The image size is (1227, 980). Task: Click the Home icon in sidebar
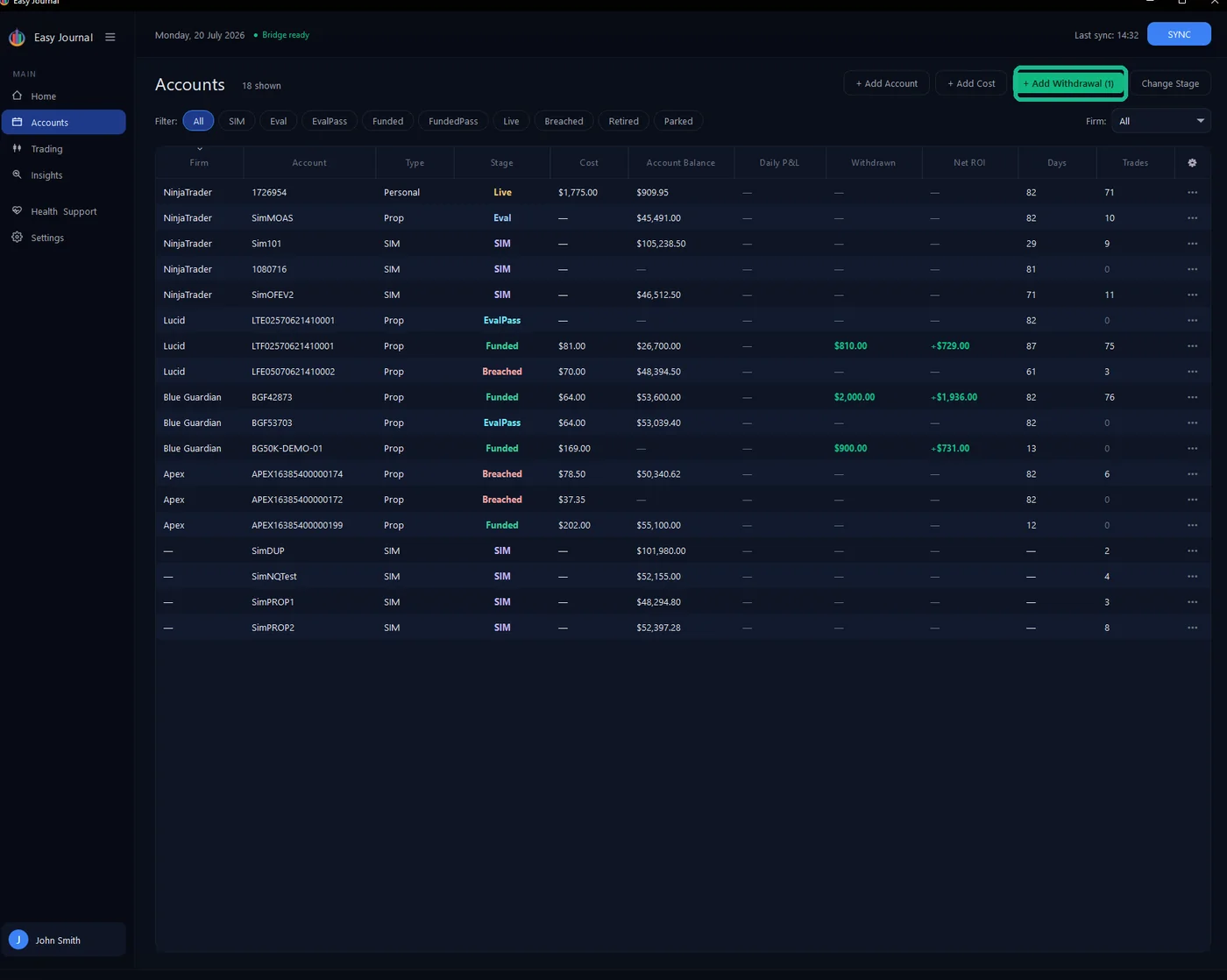17,96
